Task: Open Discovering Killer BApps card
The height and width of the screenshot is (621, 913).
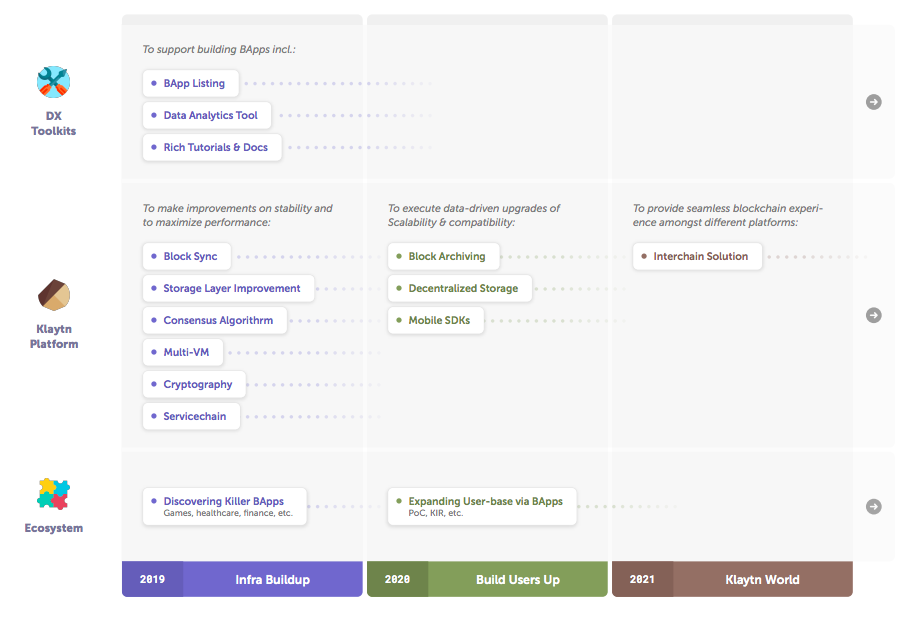Action: tap(225, 506)
